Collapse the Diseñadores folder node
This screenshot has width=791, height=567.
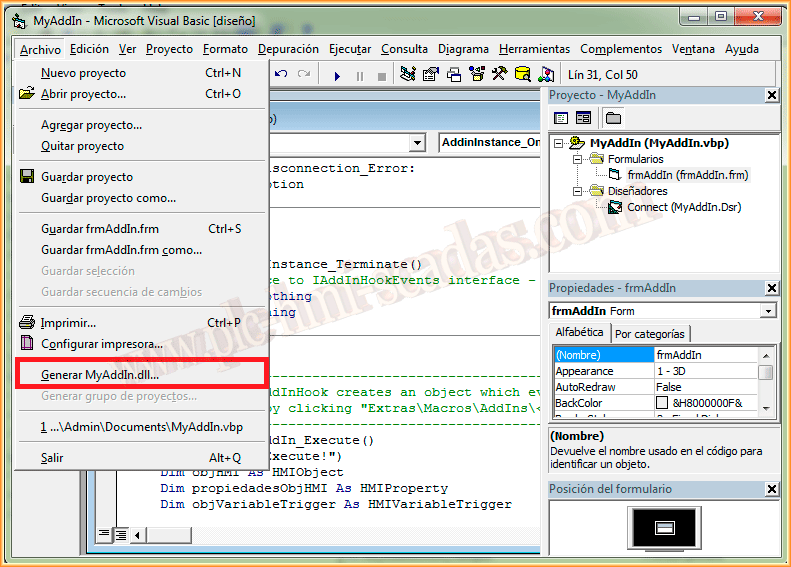577,191
